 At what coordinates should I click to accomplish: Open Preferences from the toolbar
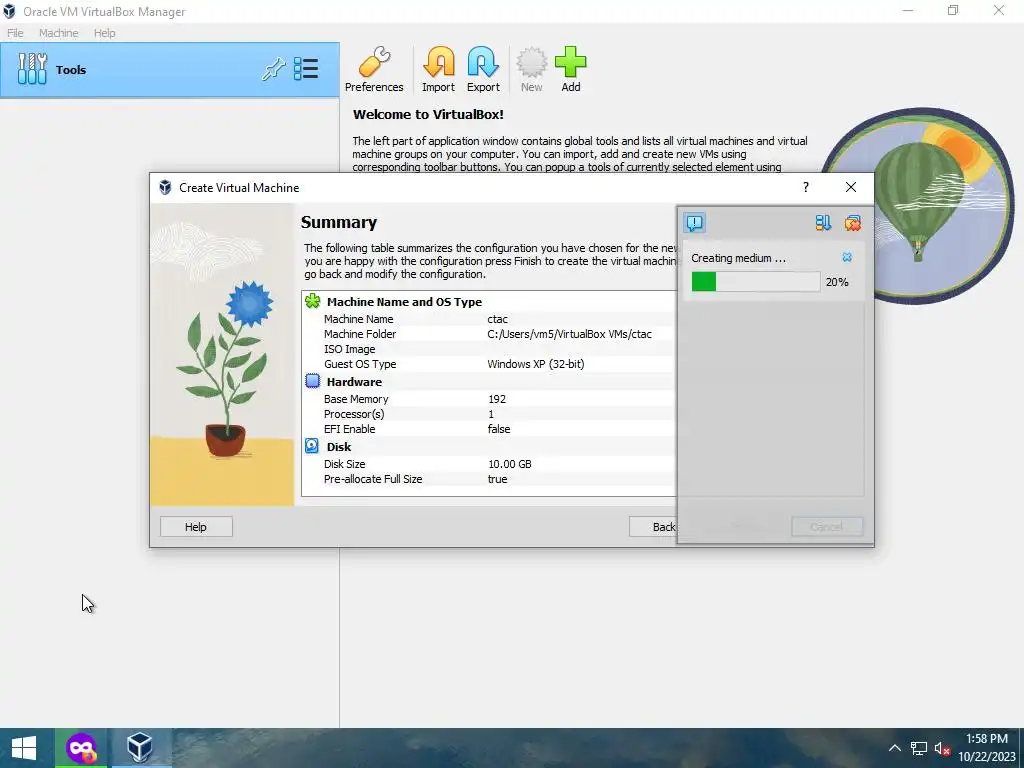[x=374, y=70]
